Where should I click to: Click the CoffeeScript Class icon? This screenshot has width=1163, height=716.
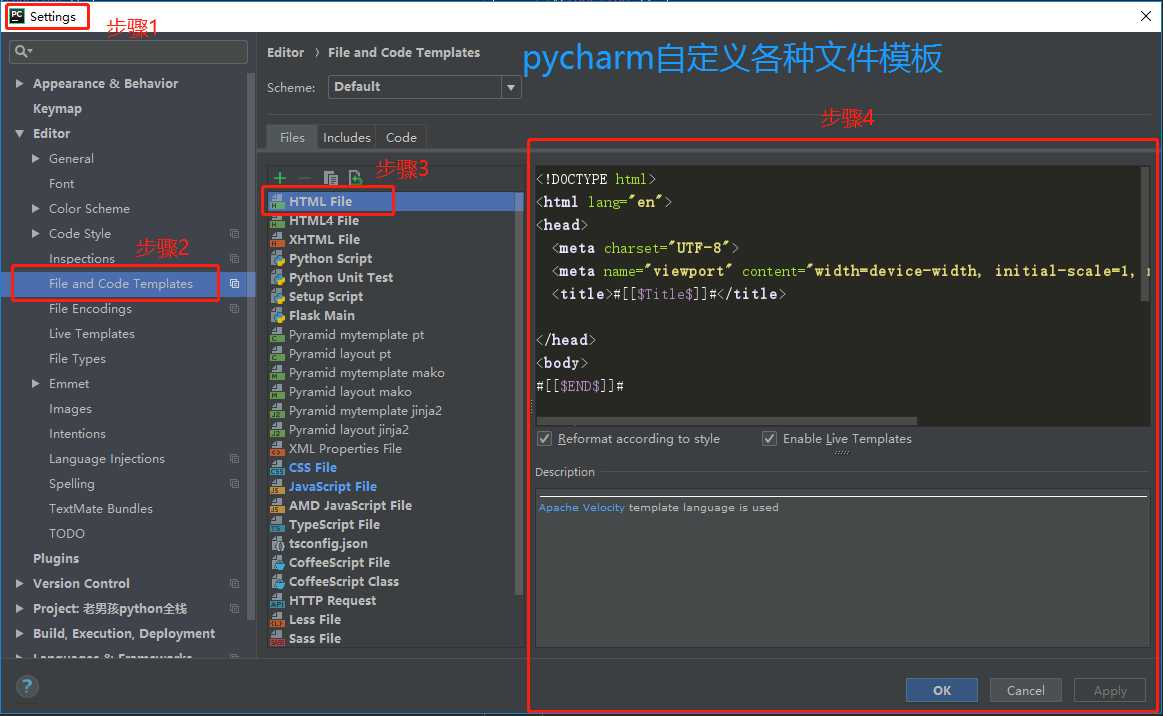[277, 582]
